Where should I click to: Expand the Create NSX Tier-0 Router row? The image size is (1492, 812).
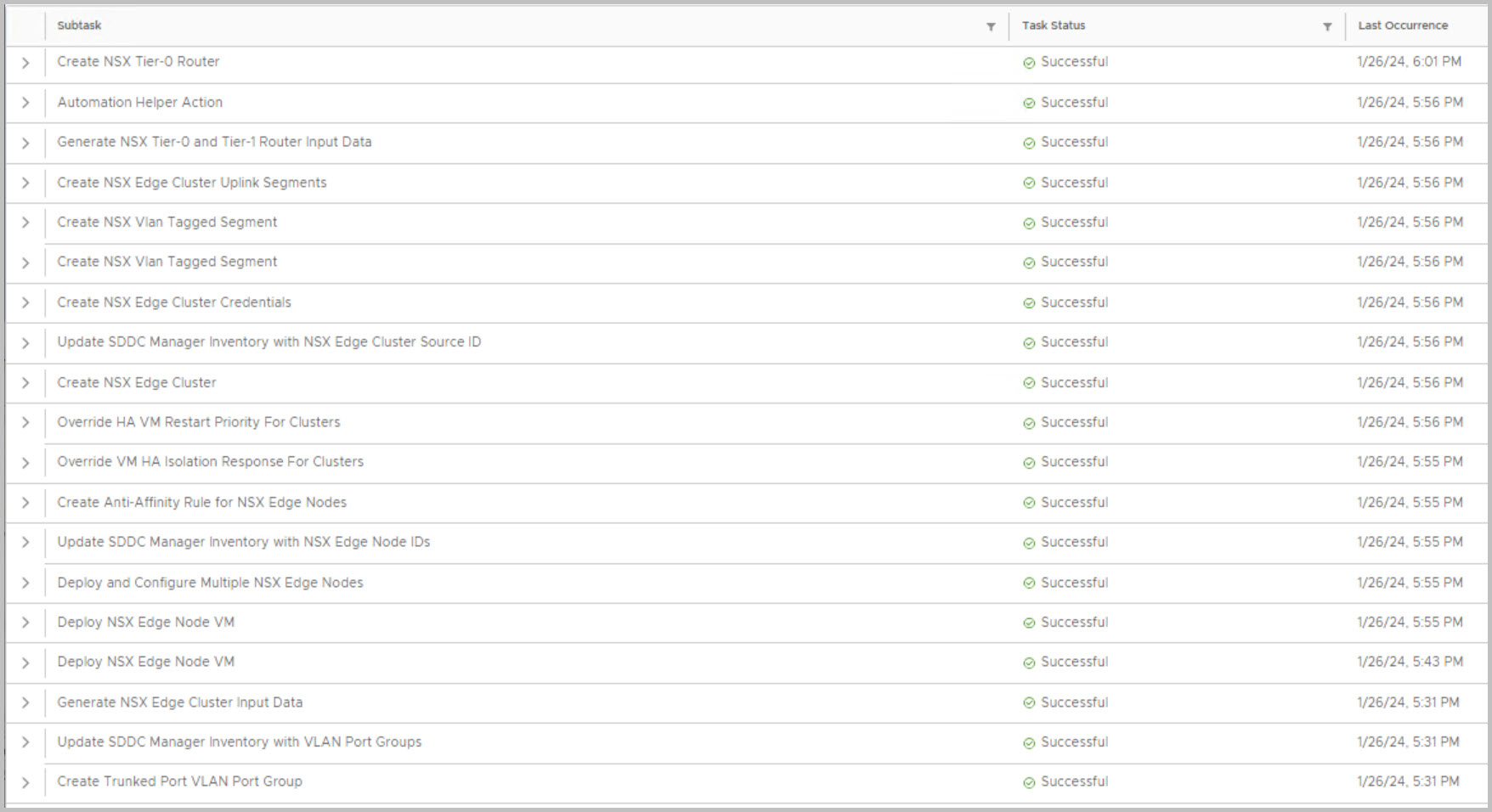[x=25, y=63]
